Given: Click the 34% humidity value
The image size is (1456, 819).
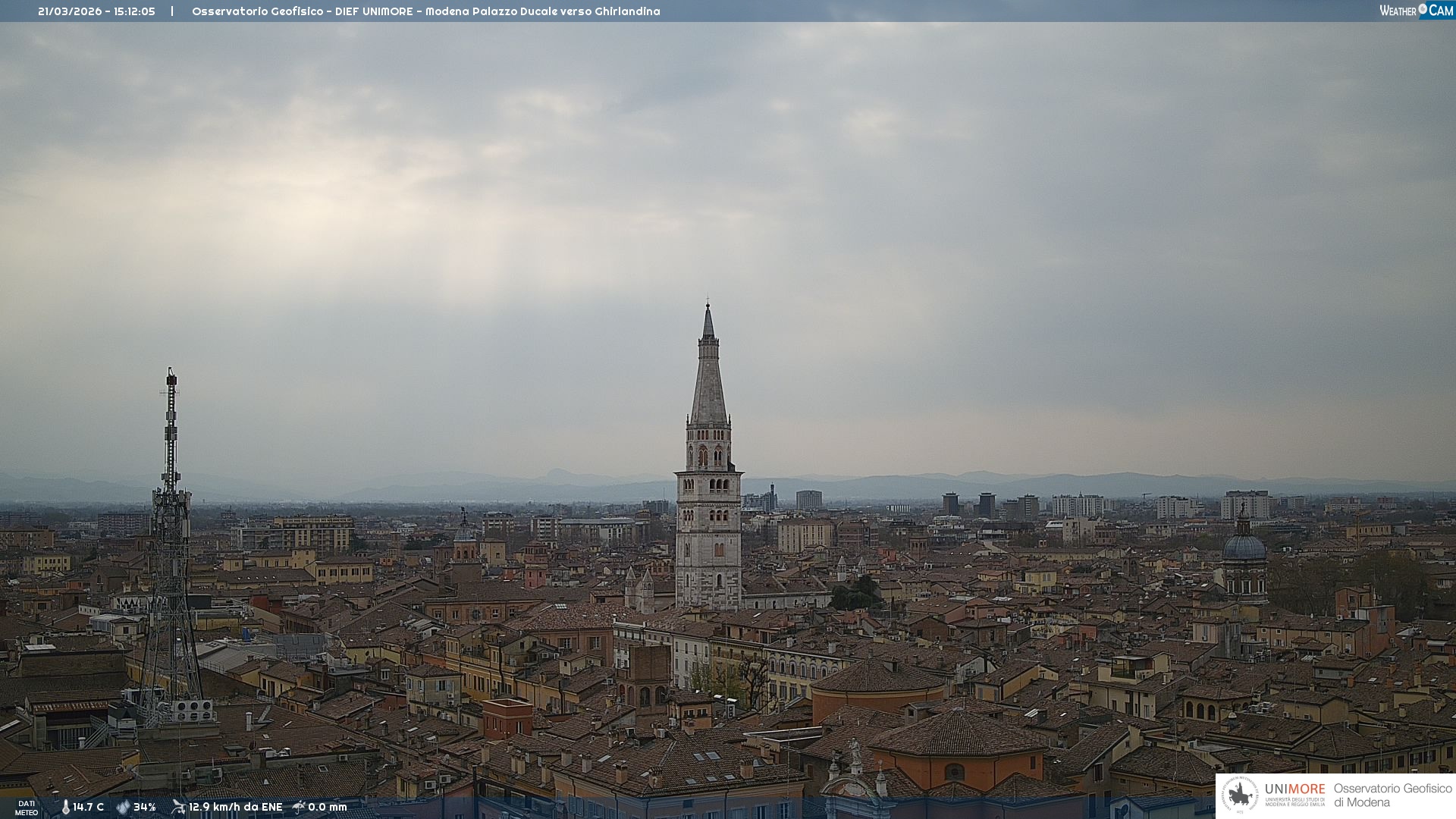Looking at the screenshot, I should [144, 807].
